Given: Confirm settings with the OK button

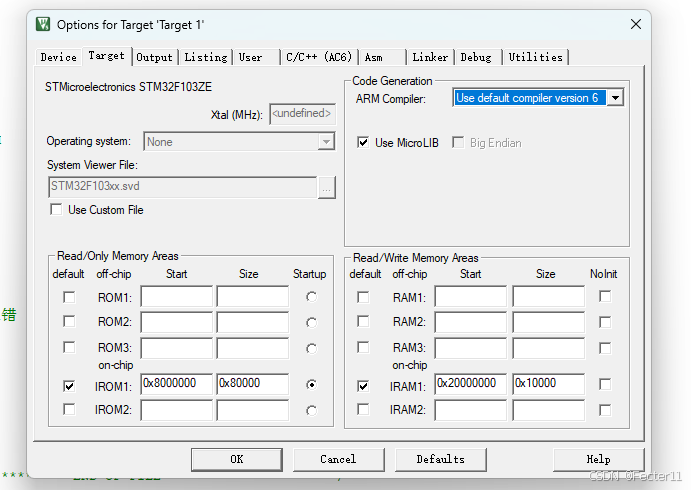Looking at the screenshot, I should [237, 460].
